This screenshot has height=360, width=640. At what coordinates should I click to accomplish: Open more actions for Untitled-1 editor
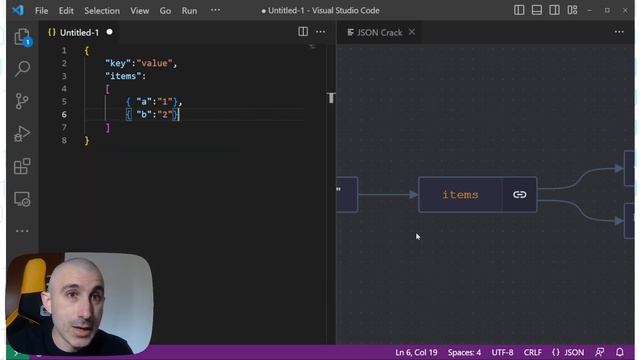click(x=321, y=32)
